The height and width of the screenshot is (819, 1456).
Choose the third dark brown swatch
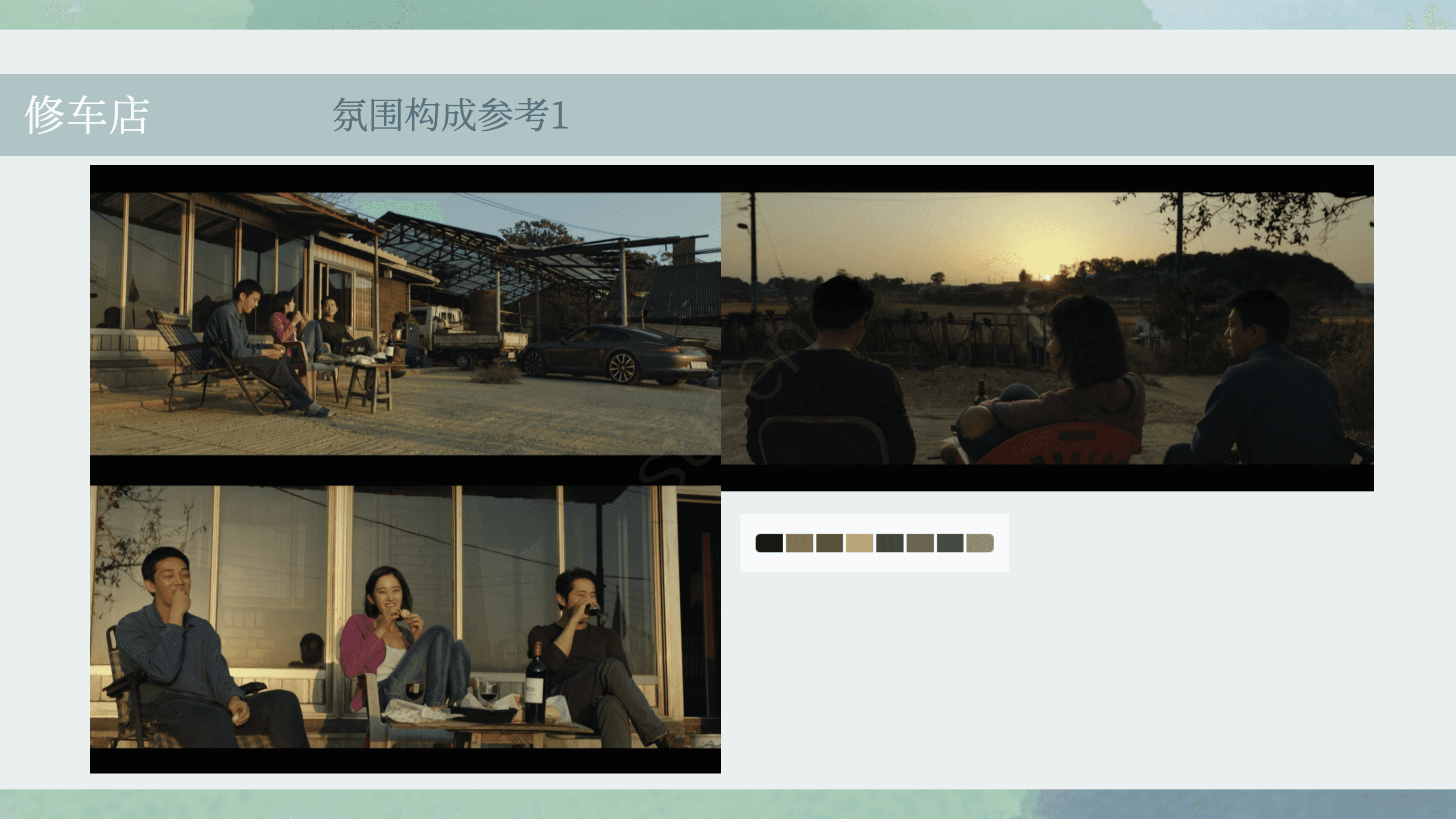coord(829,543)
